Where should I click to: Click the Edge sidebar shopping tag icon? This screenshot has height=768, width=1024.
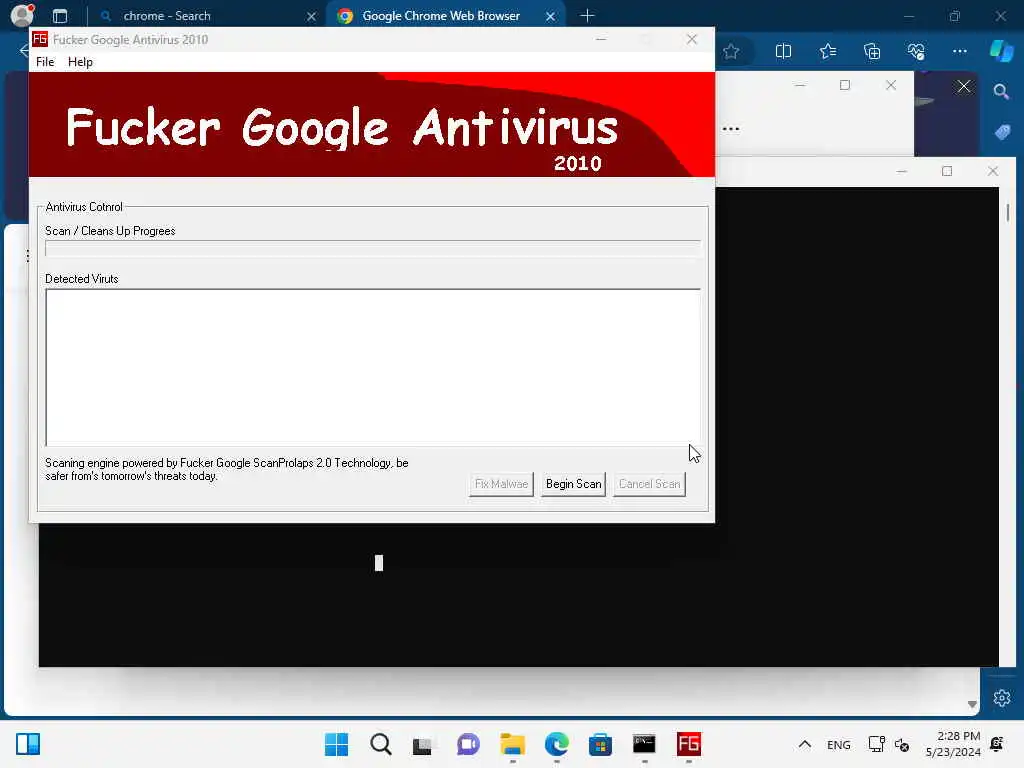(1002, 133)
